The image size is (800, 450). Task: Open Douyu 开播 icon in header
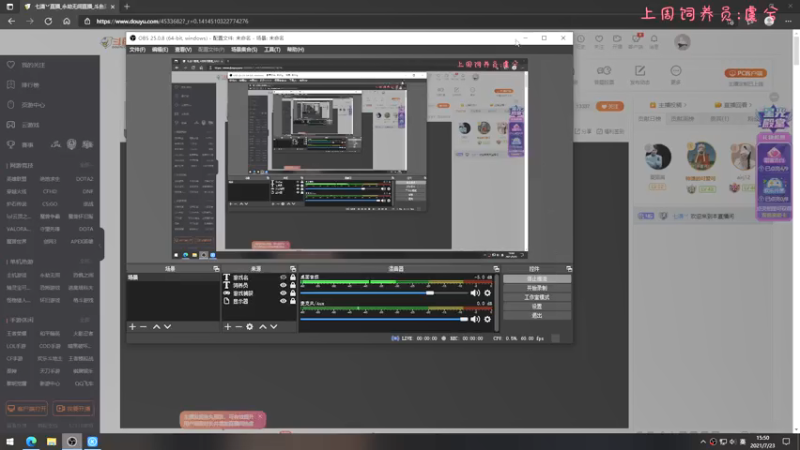pos(617,39)
